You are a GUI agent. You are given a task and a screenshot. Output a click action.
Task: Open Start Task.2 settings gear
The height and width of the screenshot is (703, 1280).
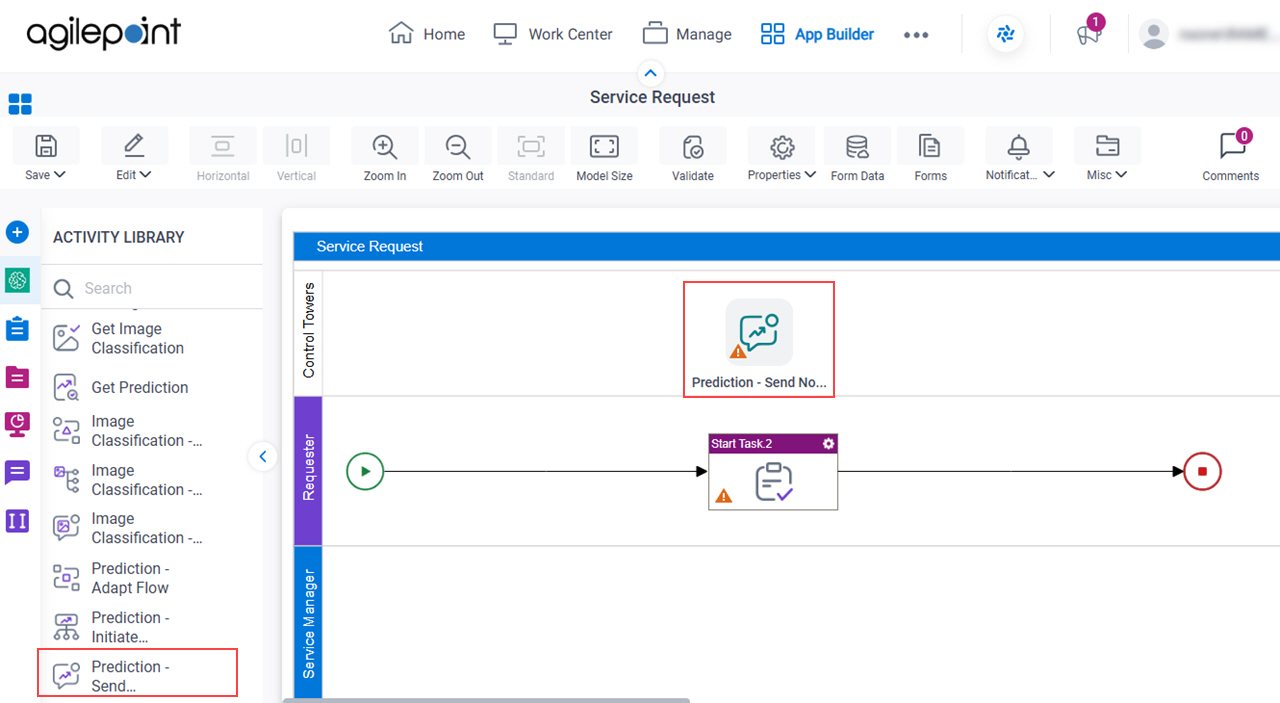828,443
